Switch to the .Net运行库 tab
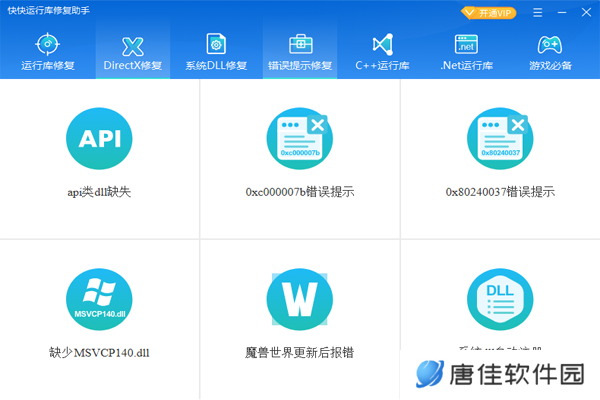 point(466,51)
